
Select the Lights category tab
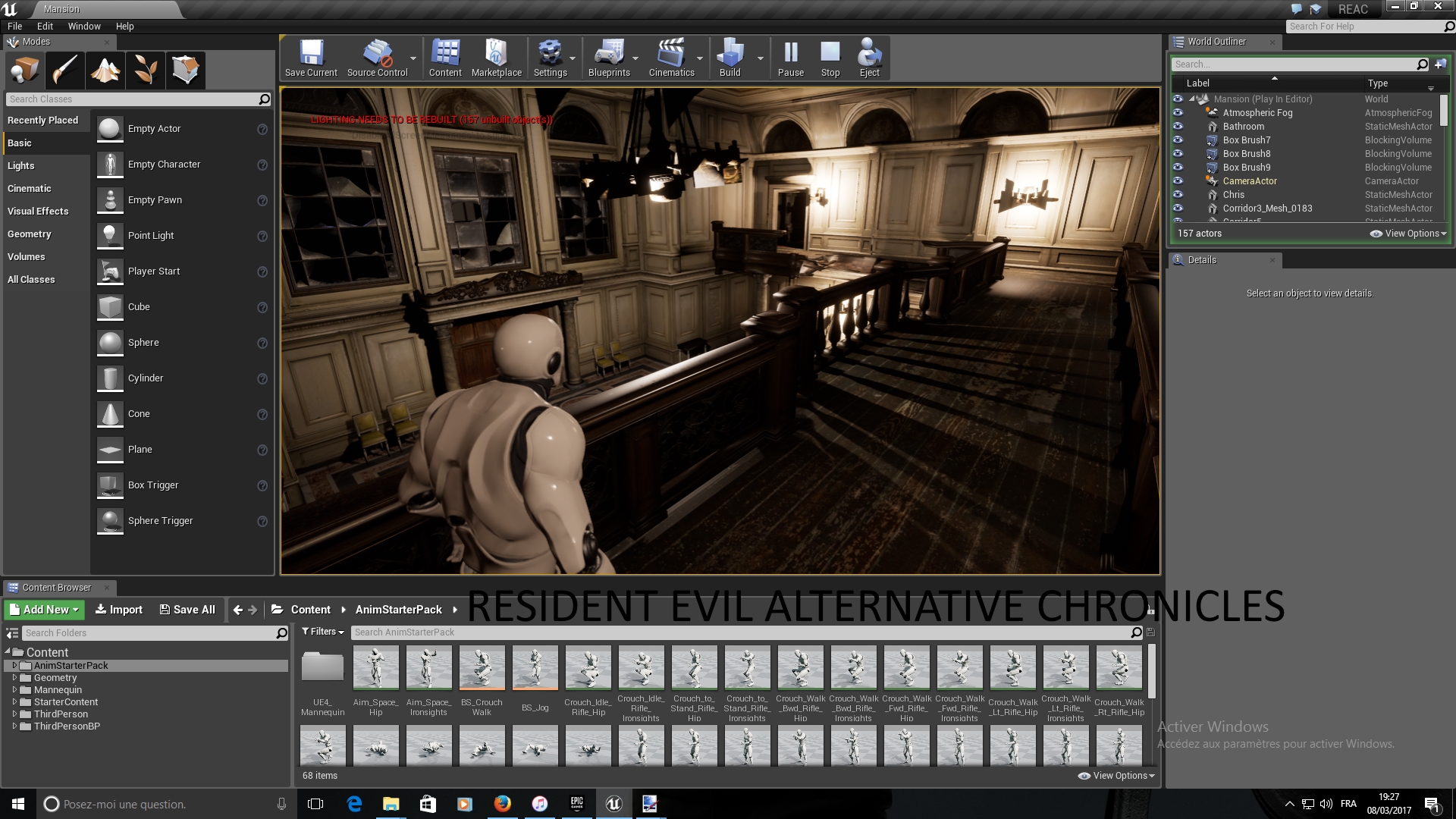(46, 166)
